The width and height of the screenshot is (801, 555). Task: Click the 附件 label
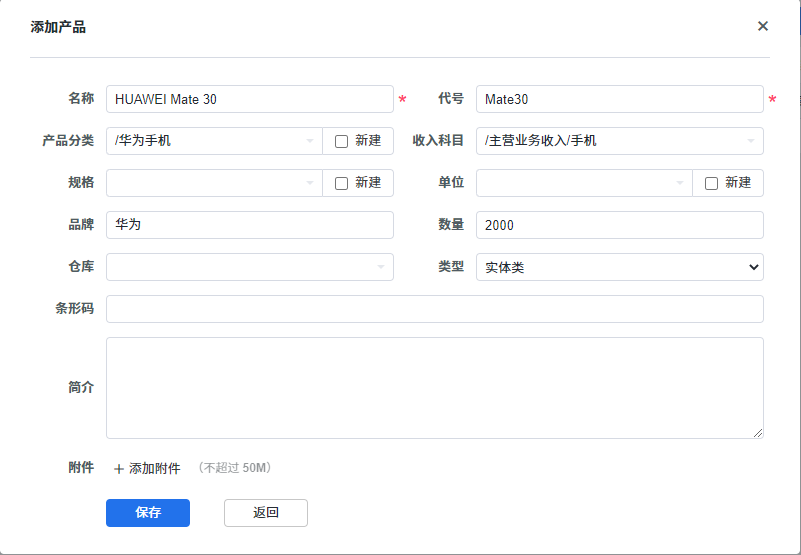81,467
